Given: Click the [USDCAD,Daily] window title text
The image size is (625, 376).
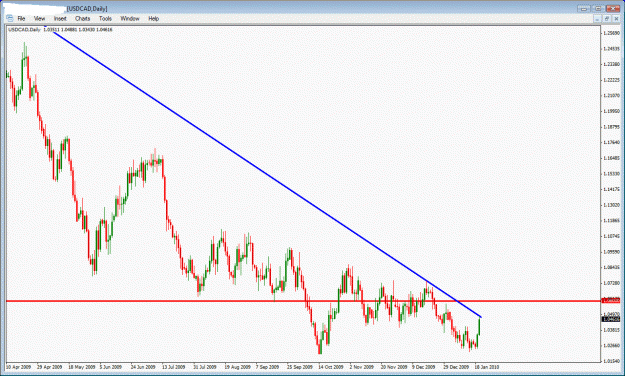Looking at the screenshot, I should point(87,9).
